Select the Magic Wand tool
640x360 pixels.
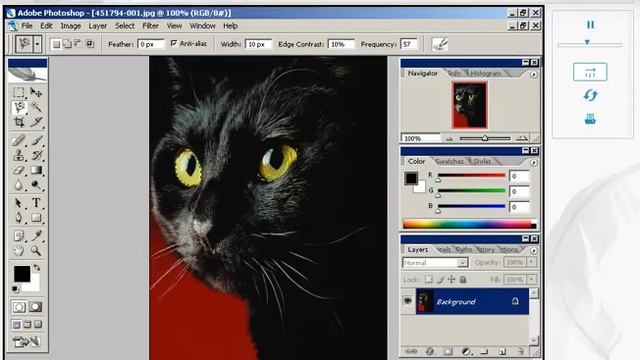tap(36, 107)
